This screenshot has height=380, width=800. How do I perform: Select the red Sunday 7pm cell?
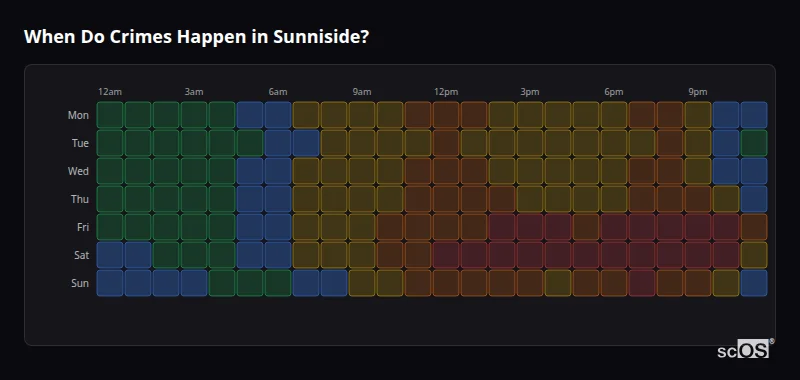tap(642, 283)
